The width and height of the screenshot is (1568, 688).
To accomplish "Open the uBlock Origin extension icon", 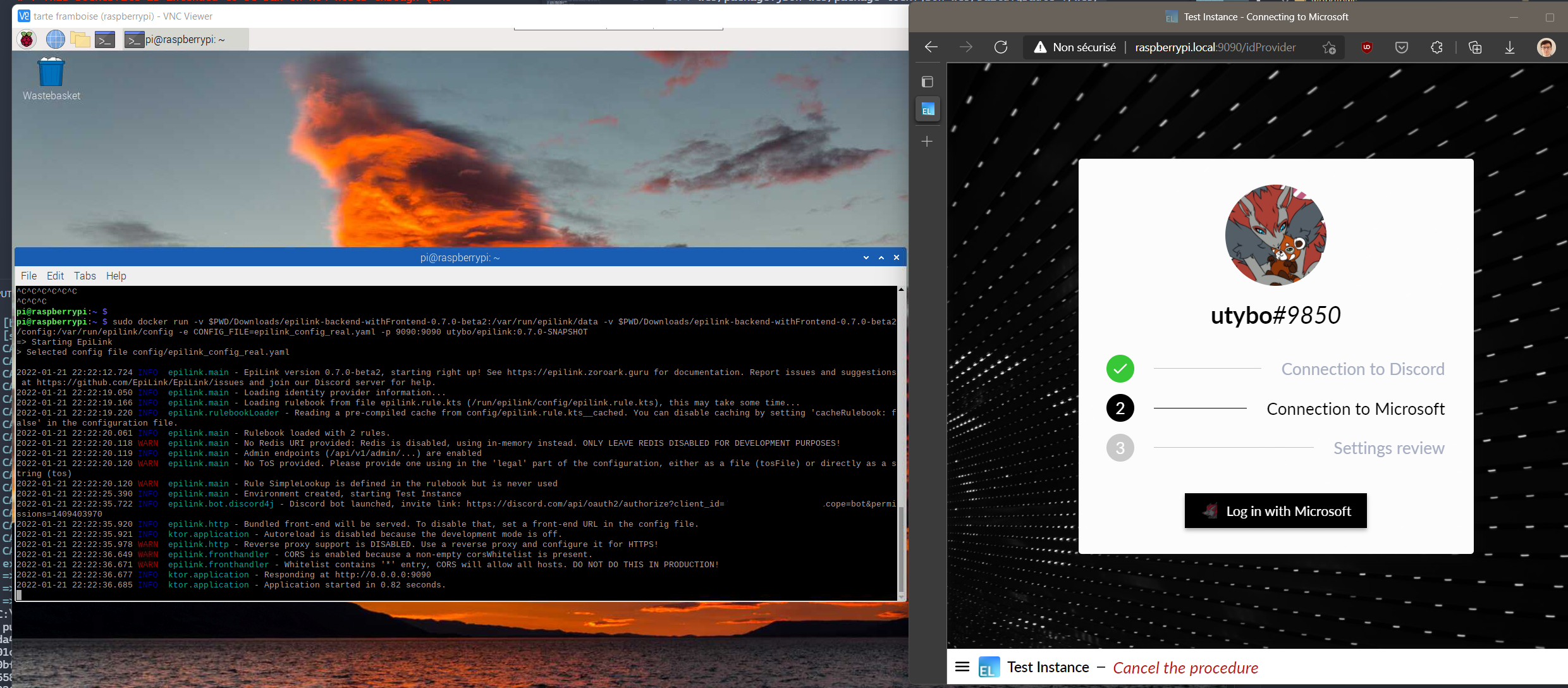I will [x=1367, y=47].
